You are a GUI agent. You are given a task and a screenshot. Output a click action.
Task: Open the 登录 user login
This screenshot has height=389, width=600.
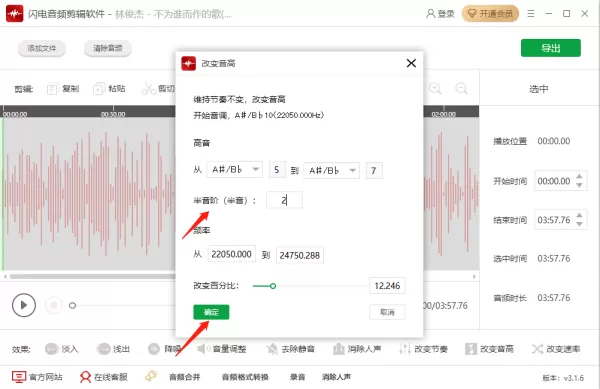point(440,14)
